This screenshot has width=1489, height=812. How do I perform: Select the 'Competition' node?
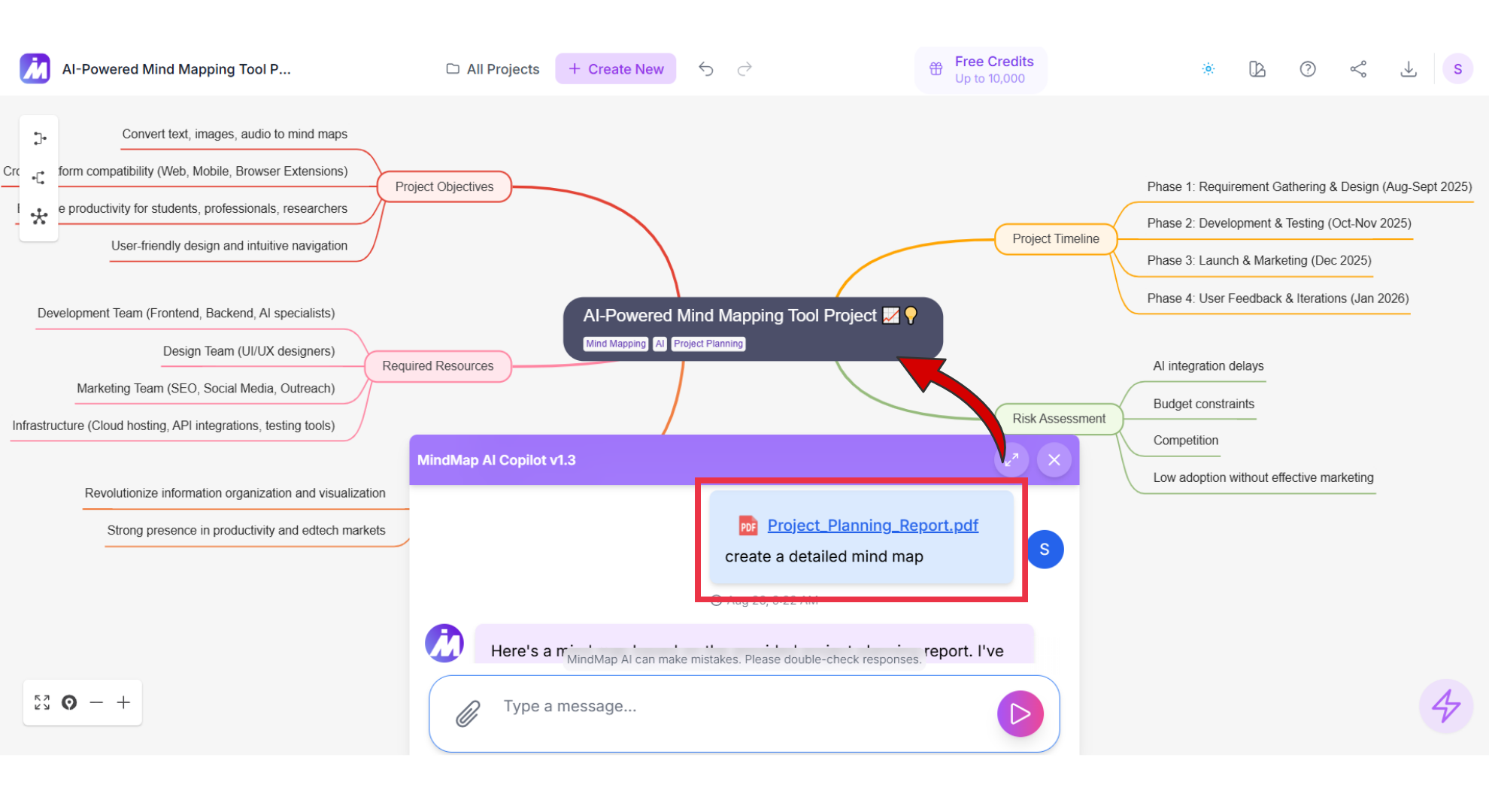(1186, 441)
